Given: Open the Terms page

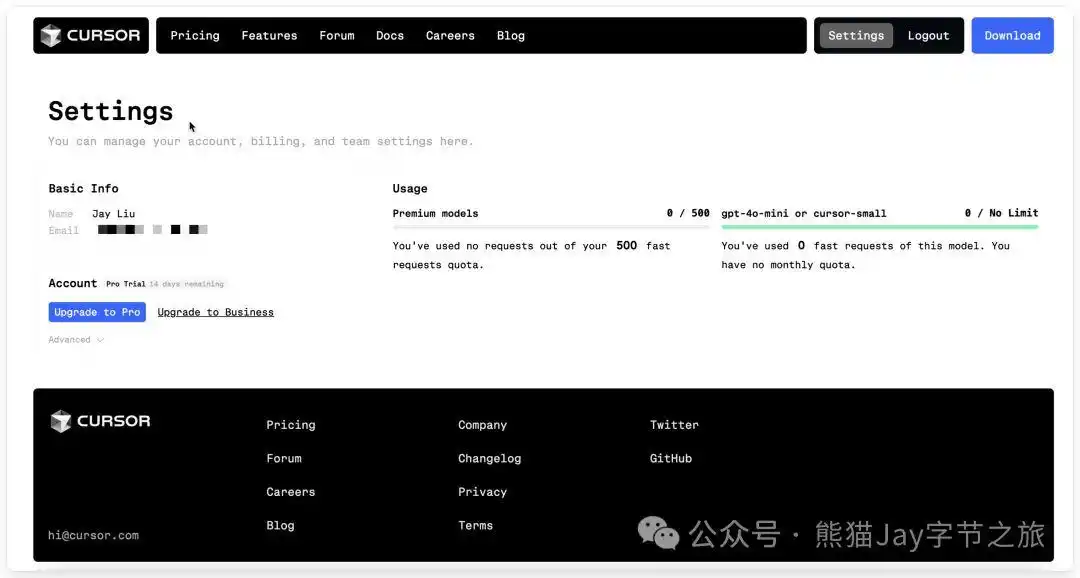Looking at the screenshot, I should coord(475,525).
